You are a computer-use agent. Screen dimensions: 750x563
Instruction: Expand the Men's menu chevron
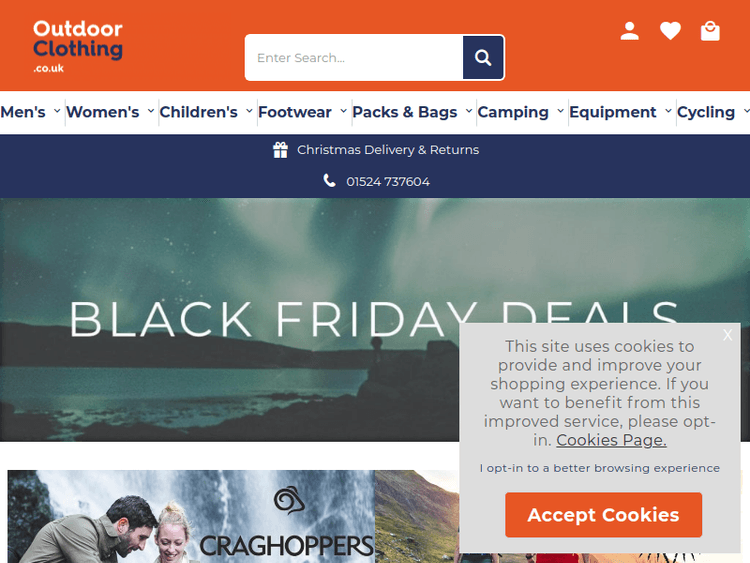57,111
